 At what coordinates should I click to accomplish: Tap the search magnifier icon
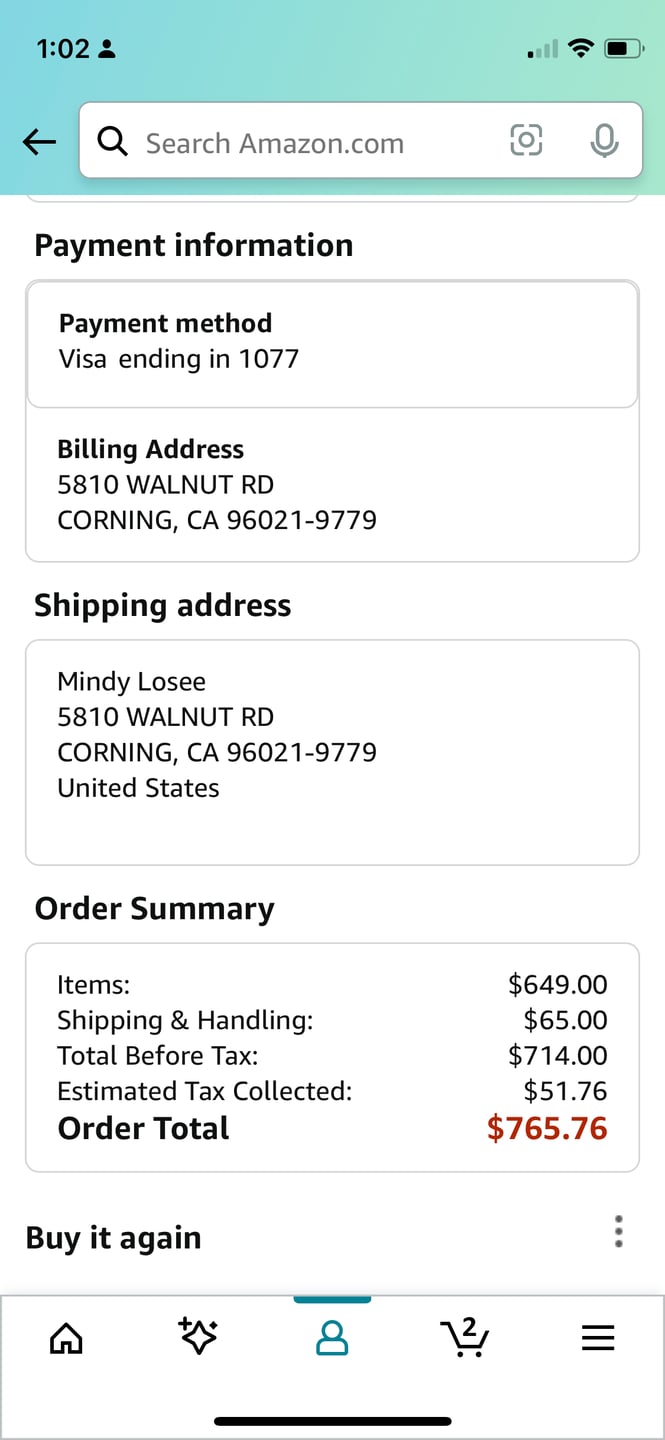pyautogui.click(x=113, y=143)
